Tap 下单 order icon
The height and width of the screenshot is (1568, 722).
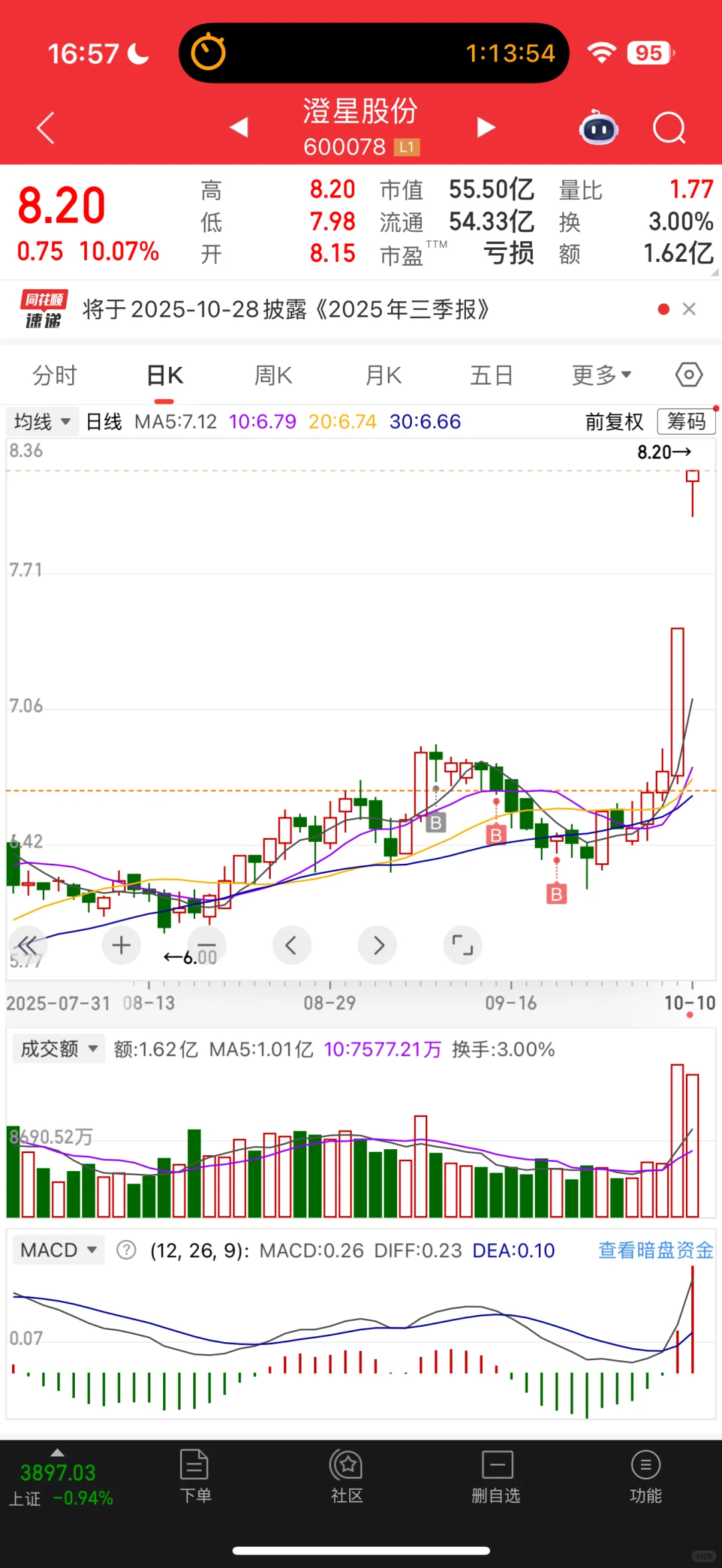195,1476
